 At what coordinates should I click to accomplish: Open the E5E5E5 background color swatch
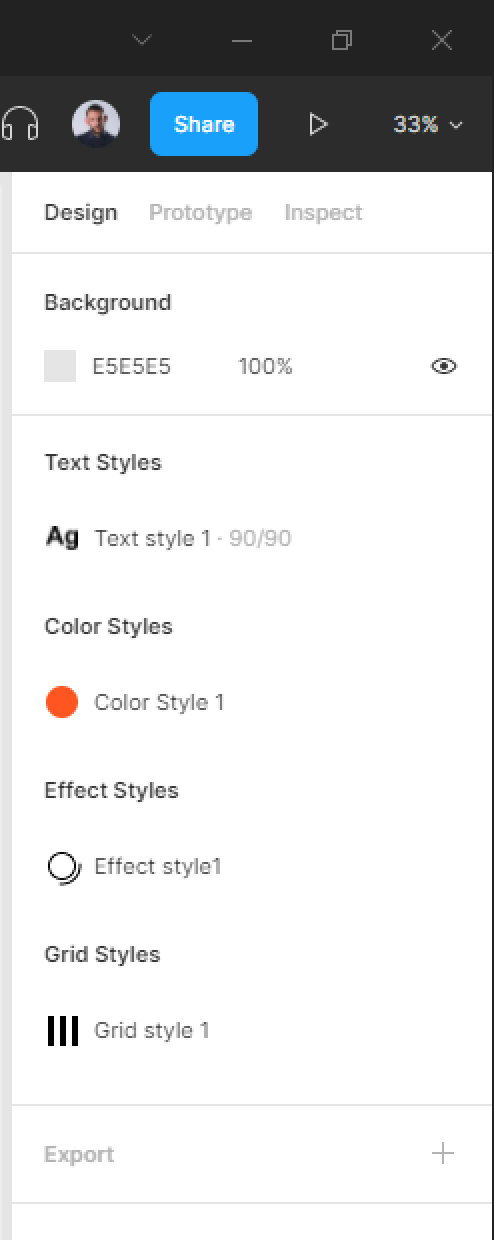(60, 366)
